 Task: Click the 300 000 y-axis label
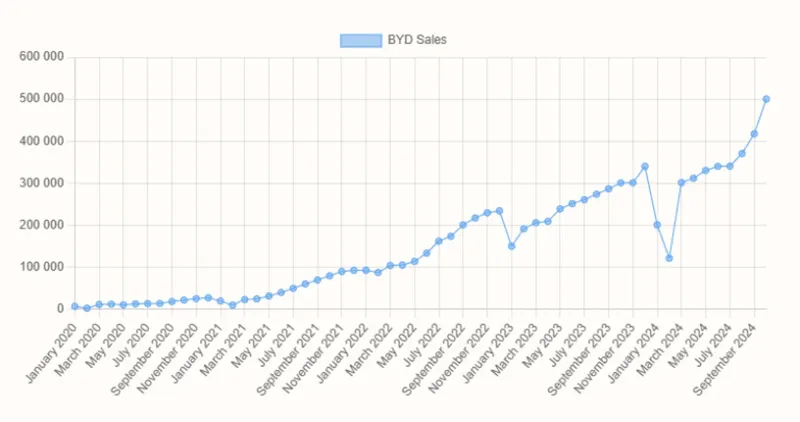pyautogui.click(x=42, y=183)
